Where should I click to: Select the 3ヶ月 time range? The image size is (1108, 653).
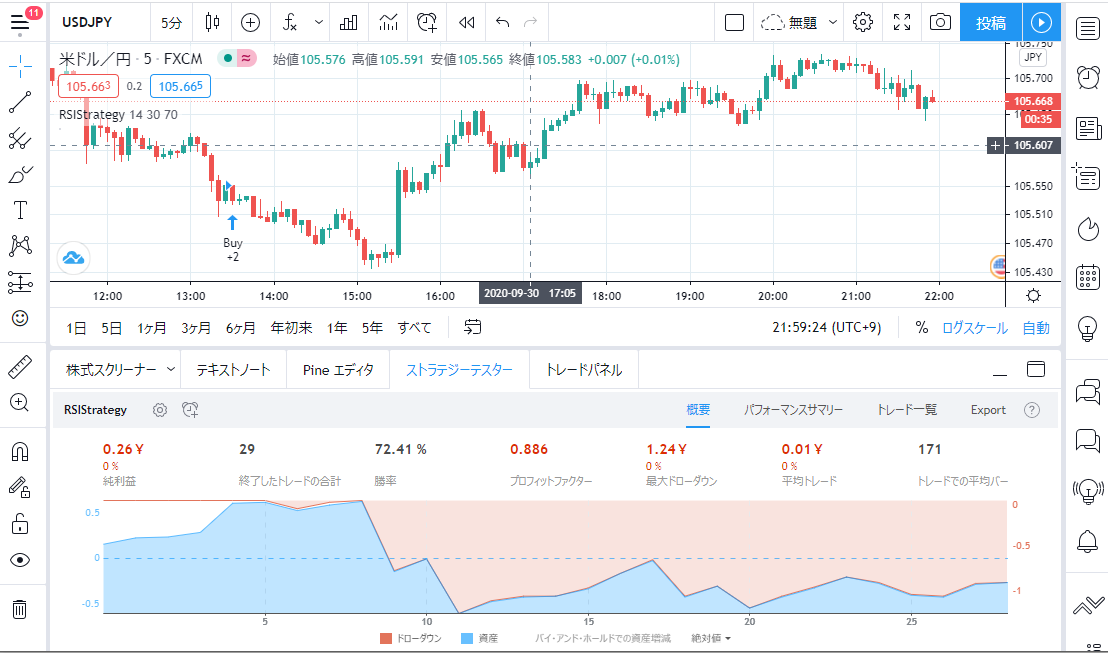(x=196, y=327)
